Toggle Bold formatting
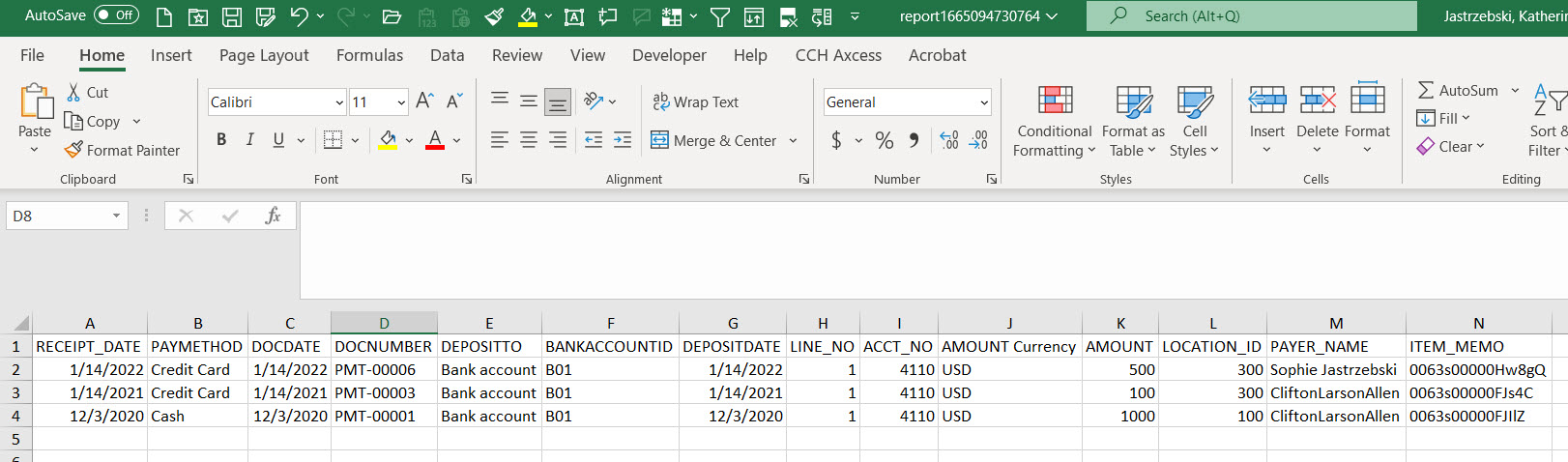 (x=221, y=140)
